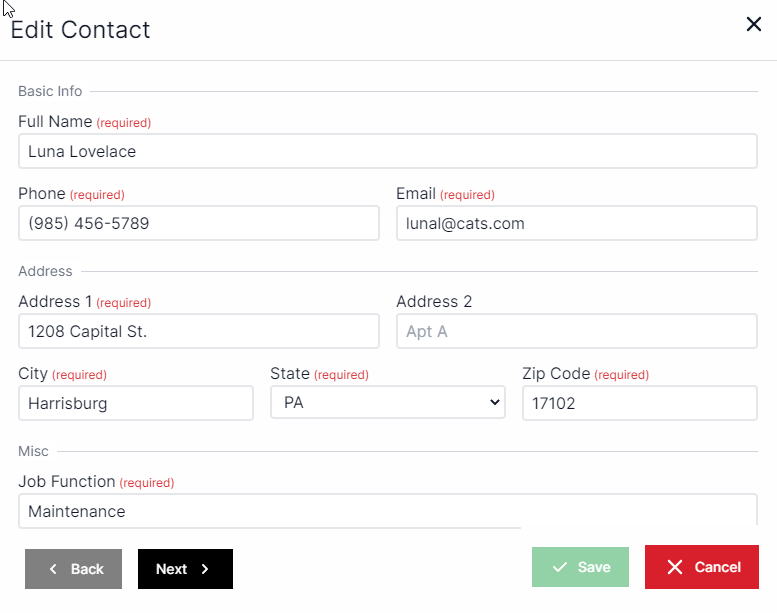Focus the Full Name field with Luna Lovelace

387,151
